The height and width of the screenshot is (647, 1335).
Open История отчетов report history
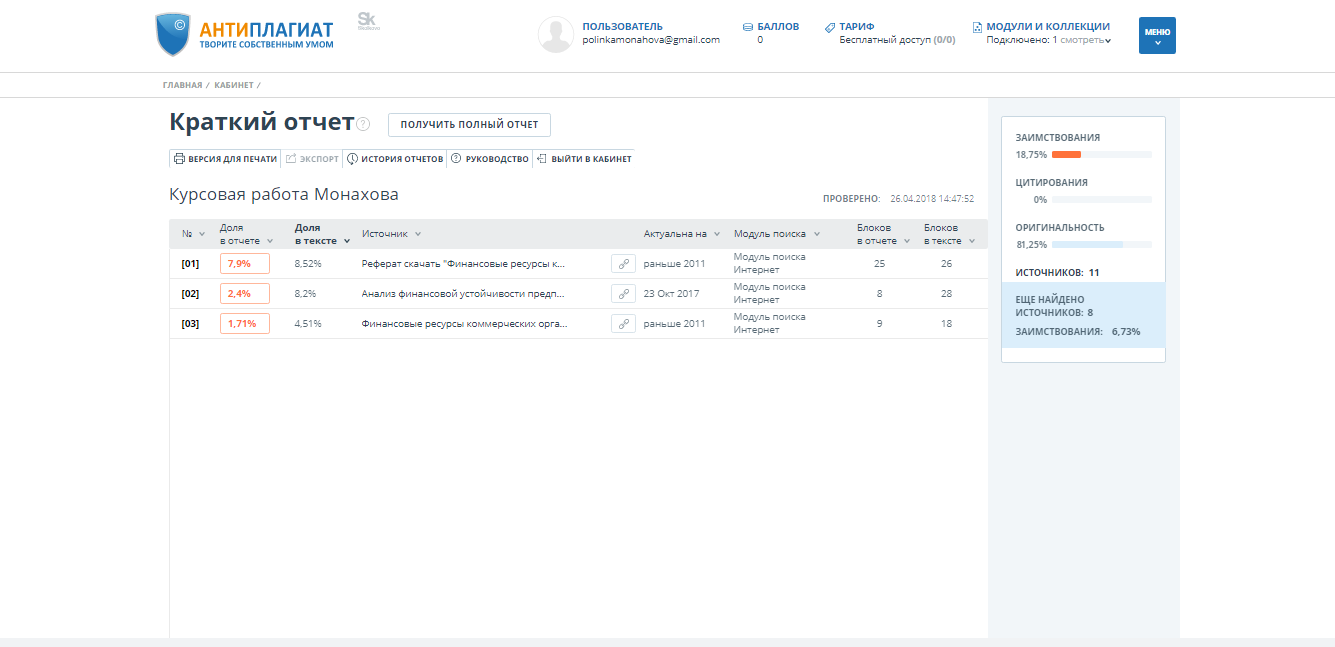395,159
